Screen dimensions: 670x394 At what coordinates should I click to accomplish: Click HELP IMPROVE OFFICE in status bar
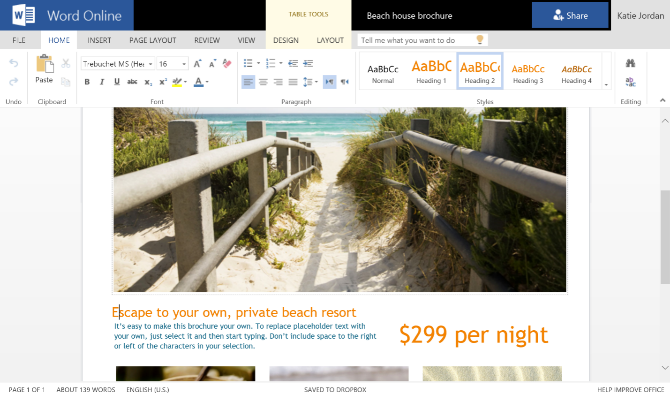click(x=630, y=389)
